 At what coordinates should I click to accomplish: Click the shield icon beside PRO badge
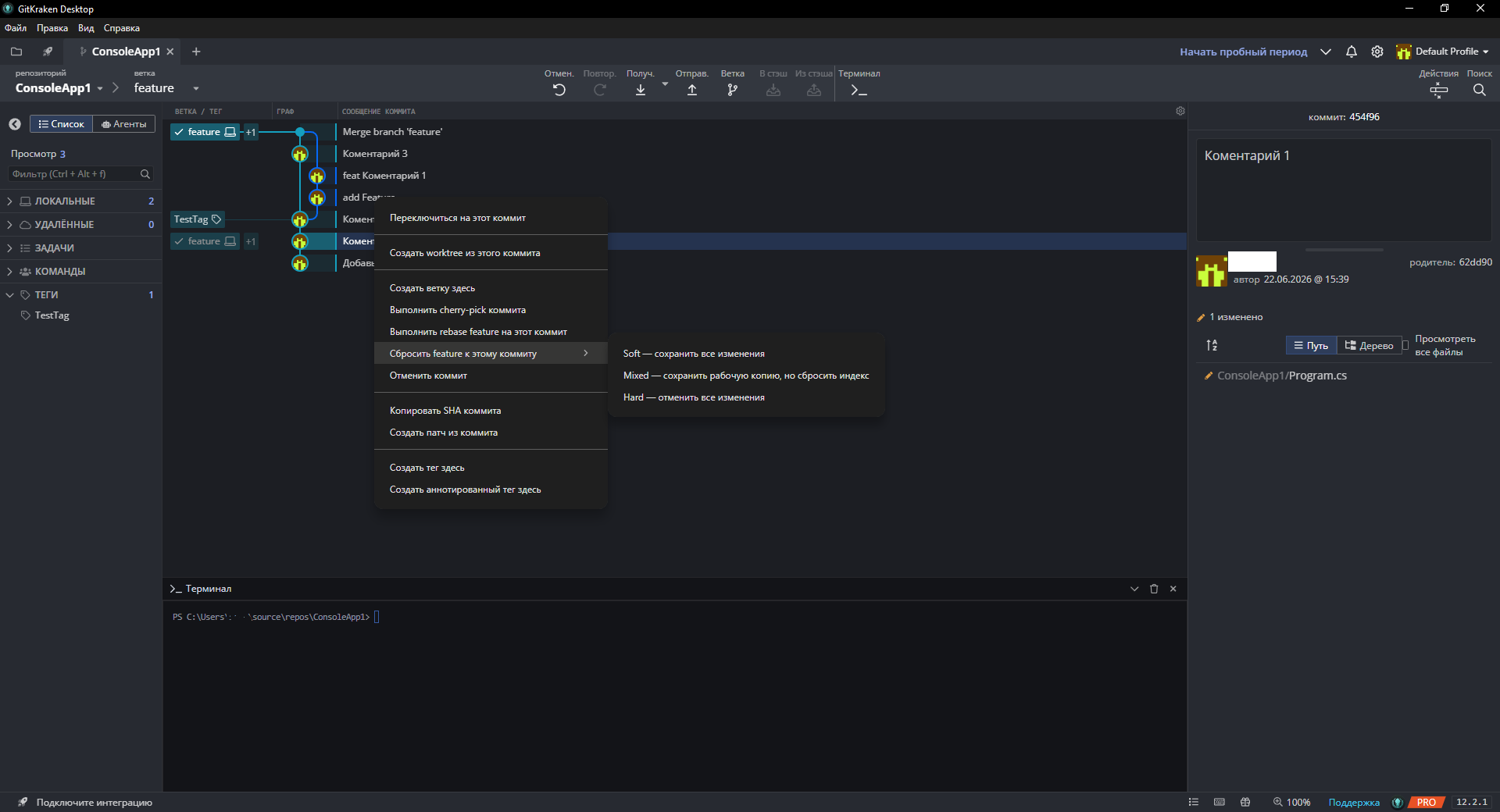(x=1398, y=802)
